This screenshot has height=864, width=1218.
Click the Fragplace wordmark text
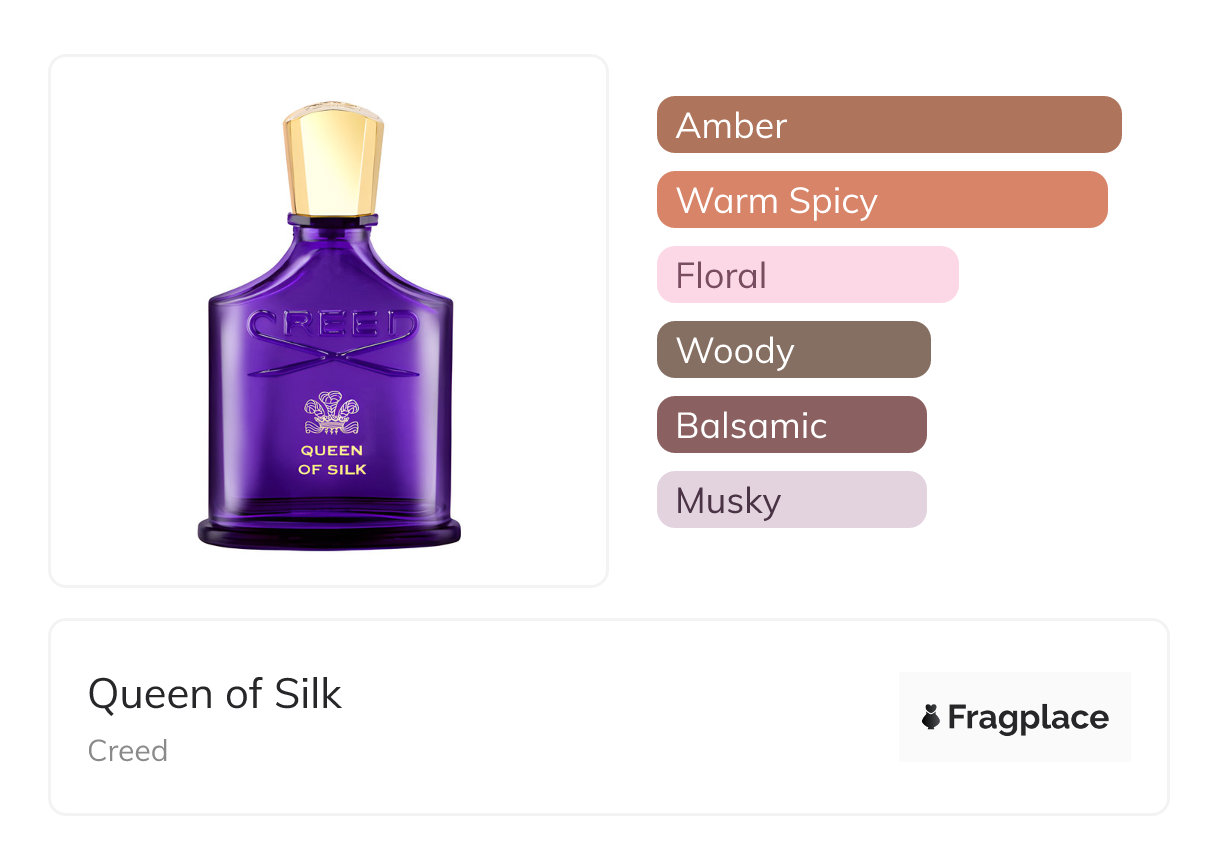[1028, 717]
